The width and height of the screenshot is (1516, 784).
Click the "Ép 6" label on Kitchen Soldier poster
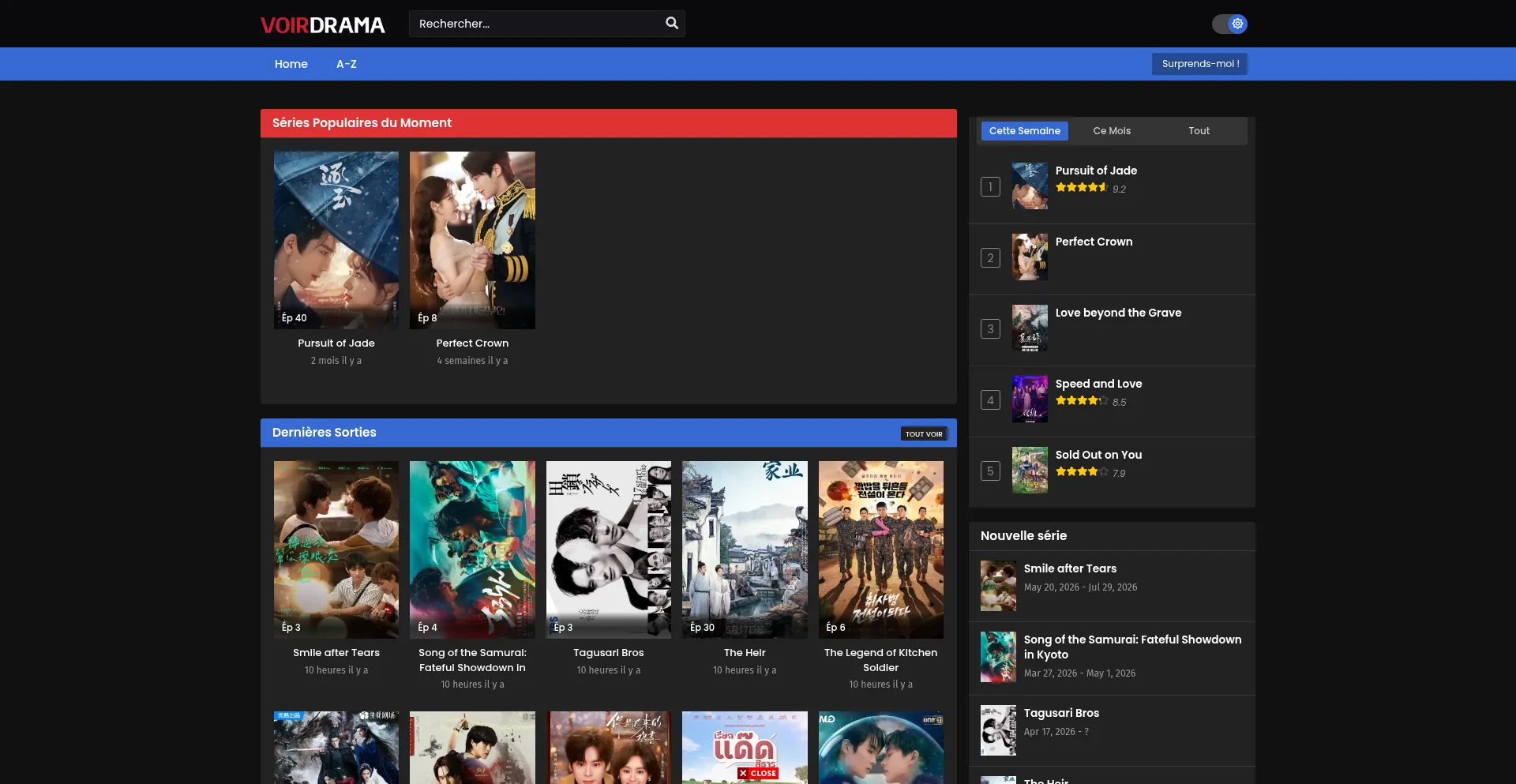point(835,628)
